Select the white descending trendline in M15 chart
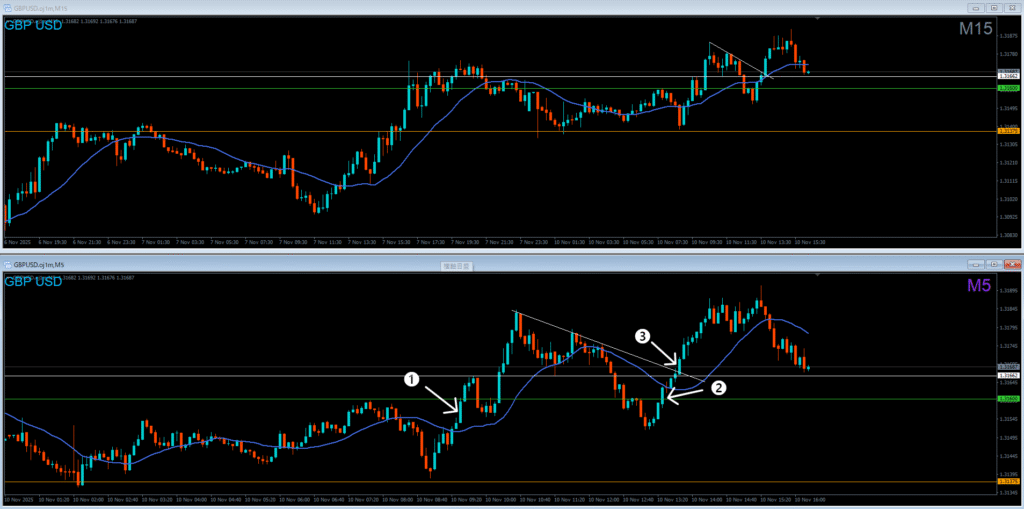Image resolution: width=1024 pixels, height=509 pixels. tap(741, 61)
